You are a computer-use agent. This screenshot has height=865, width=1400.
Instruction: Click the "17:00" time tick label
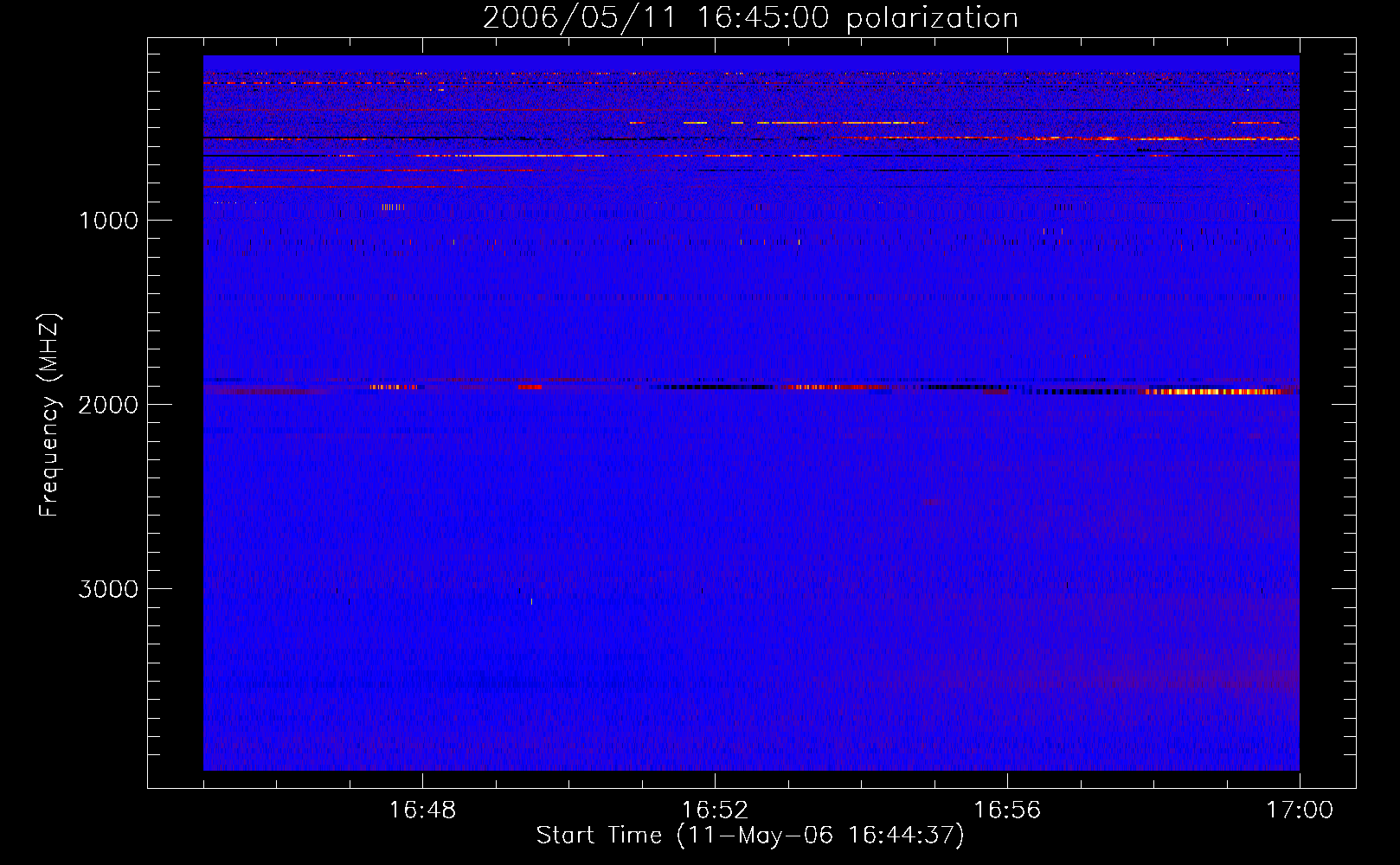1300,811
